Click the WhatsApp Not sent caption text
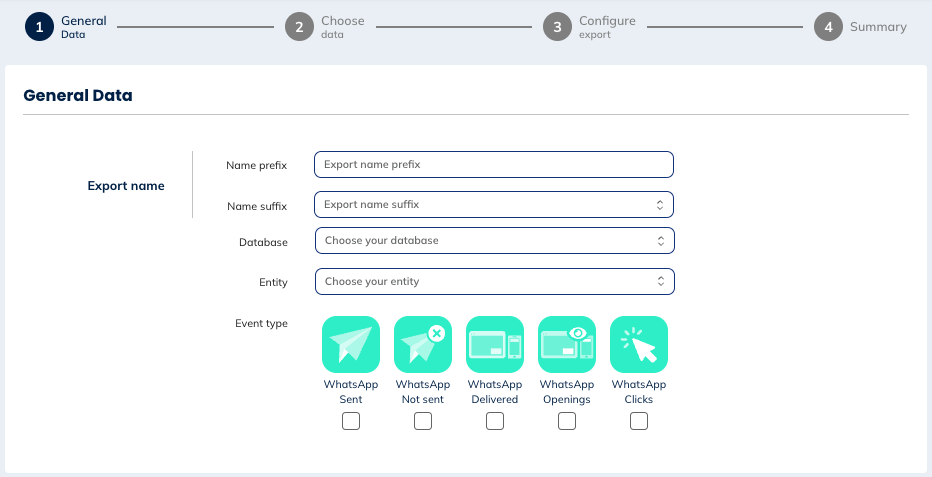The image size is (932, 477). click(x=423, y=392)
